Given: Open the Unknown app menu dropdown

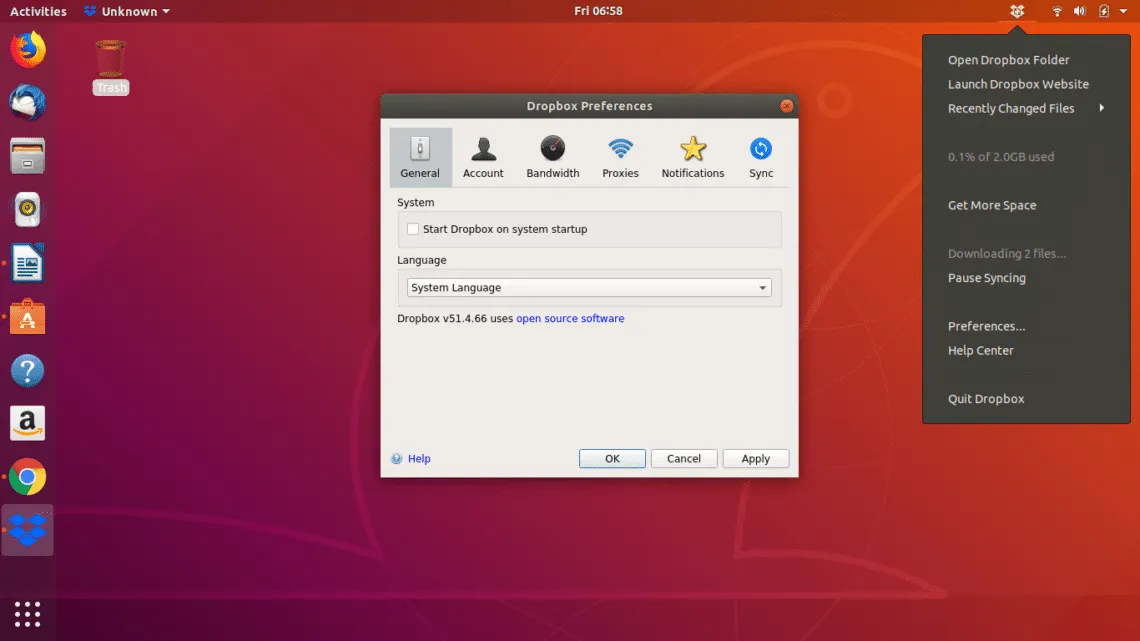Looking at the screenshot, I should [x=127, y=11].
